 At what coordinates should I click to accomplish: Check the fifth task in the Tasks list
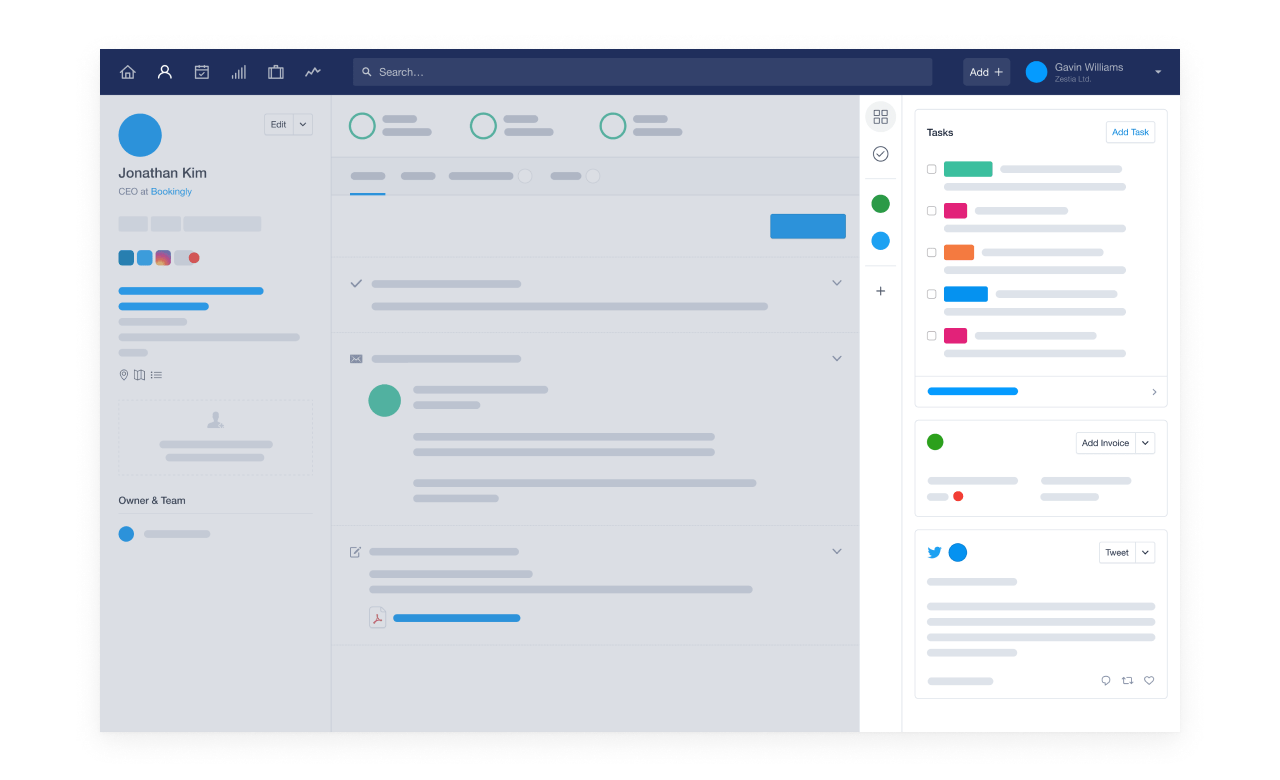(931, 336)
